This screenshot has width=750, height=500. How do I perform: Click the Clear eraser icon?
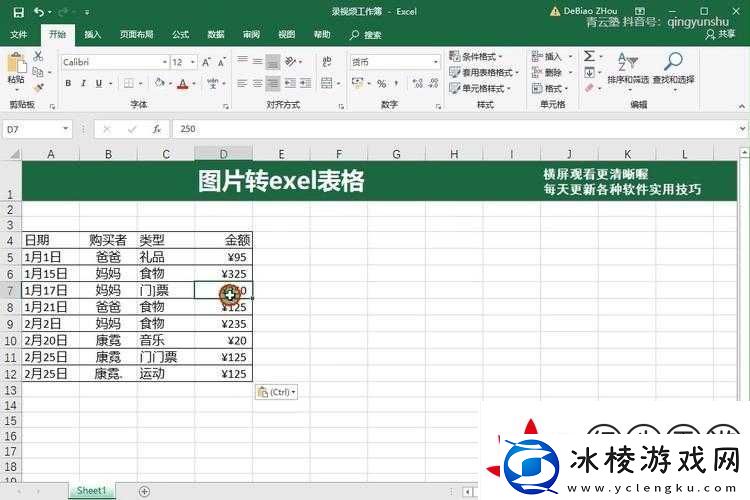point(589,88)
